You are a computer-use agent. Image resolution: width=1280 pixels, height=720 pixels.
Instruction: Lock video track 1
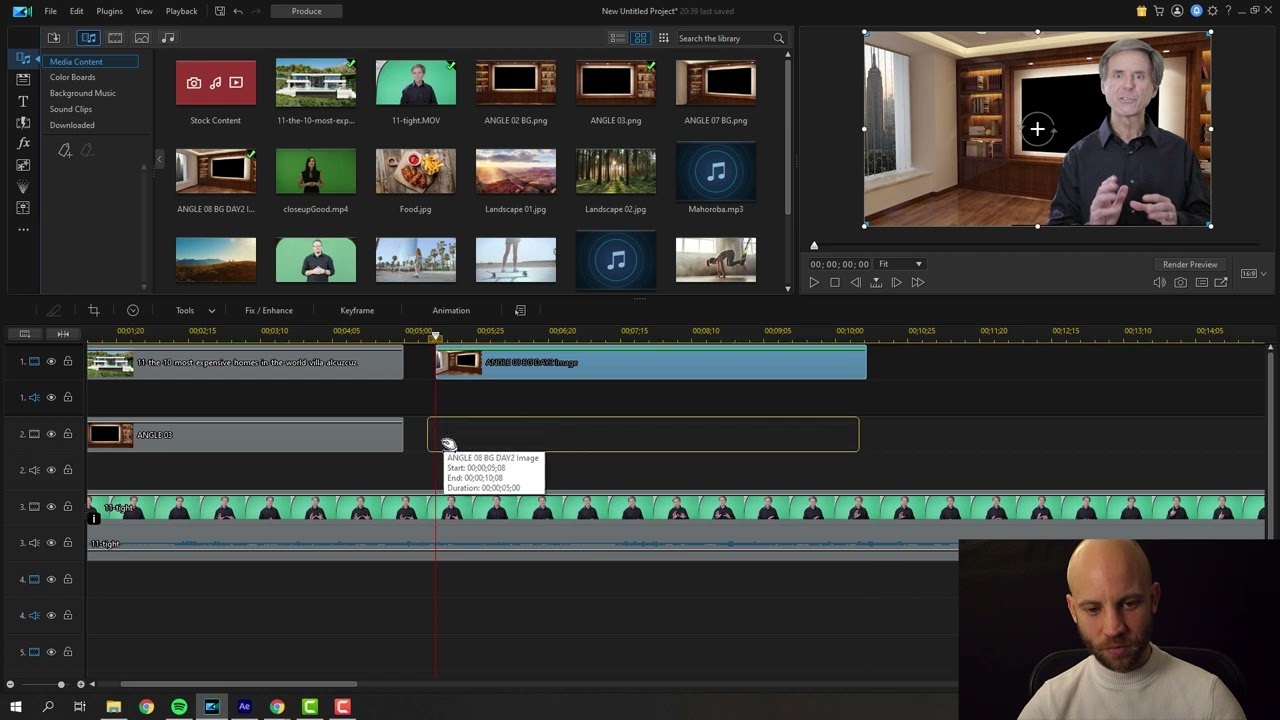point(68,361)
